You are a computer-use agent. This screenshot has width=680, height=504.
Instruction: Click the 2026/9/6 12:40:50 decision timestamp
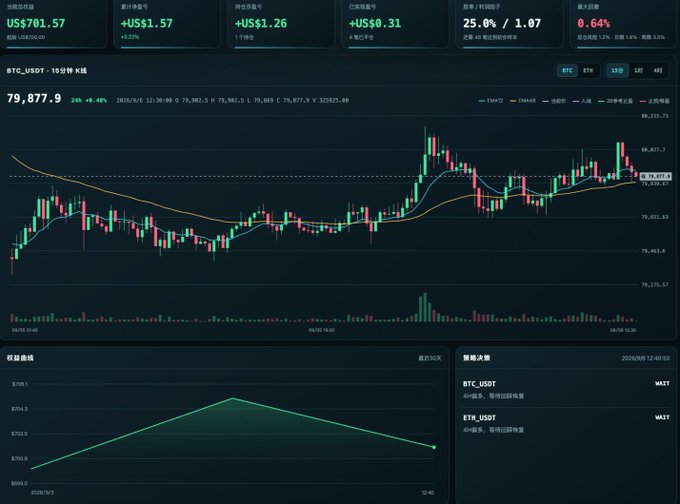pos(646,358)
